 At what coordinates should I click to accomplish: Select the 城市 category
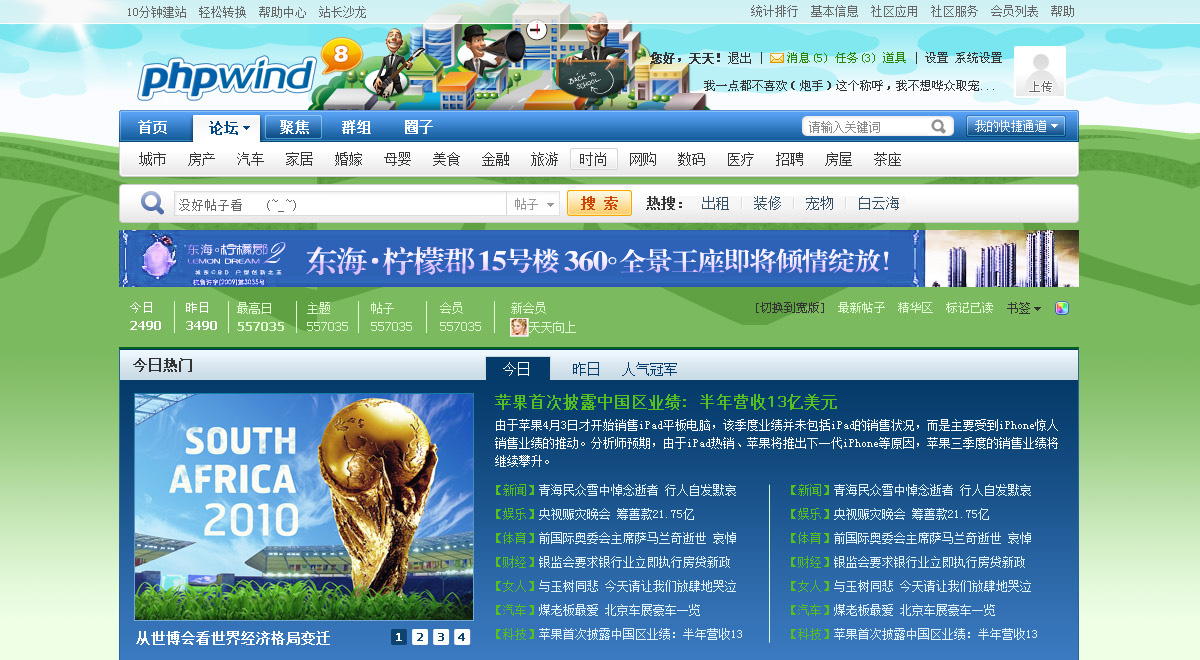(x=153, y=160)
